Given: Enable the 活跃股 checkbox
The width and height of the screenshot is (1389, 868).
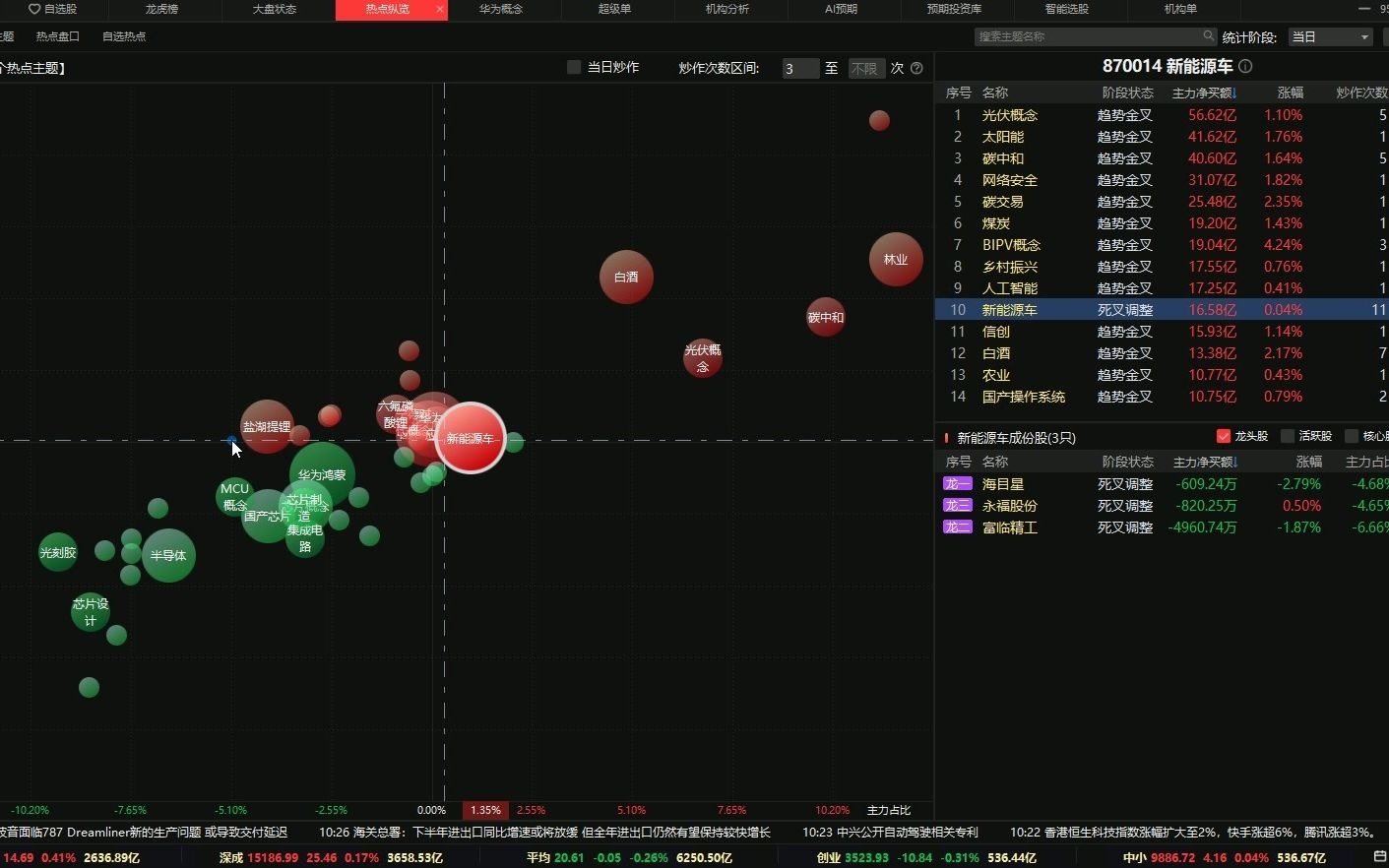Looking at the screenshot, I should coord(1287,436).
